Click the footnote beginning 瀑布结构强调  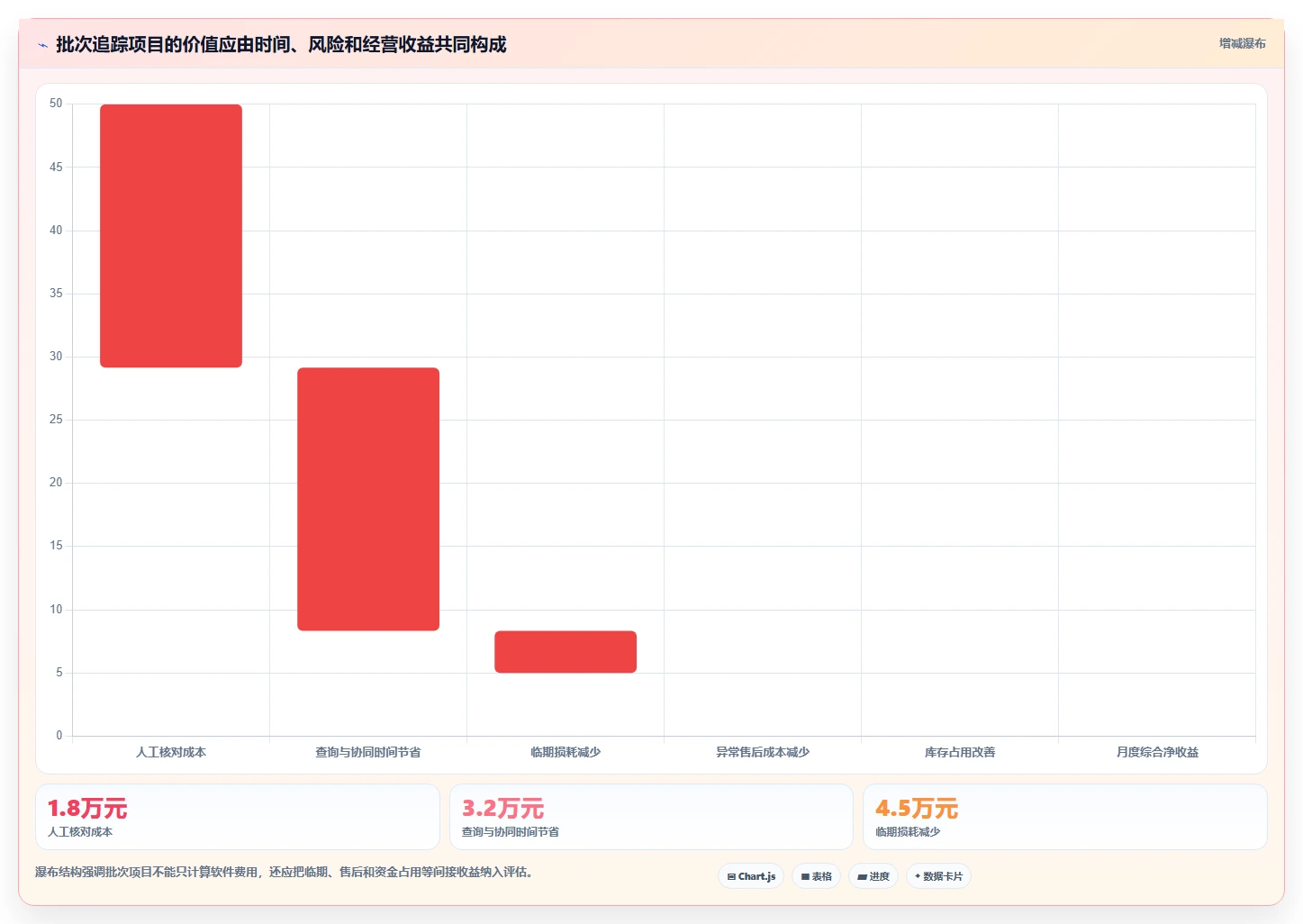click(x=284, y=872)
